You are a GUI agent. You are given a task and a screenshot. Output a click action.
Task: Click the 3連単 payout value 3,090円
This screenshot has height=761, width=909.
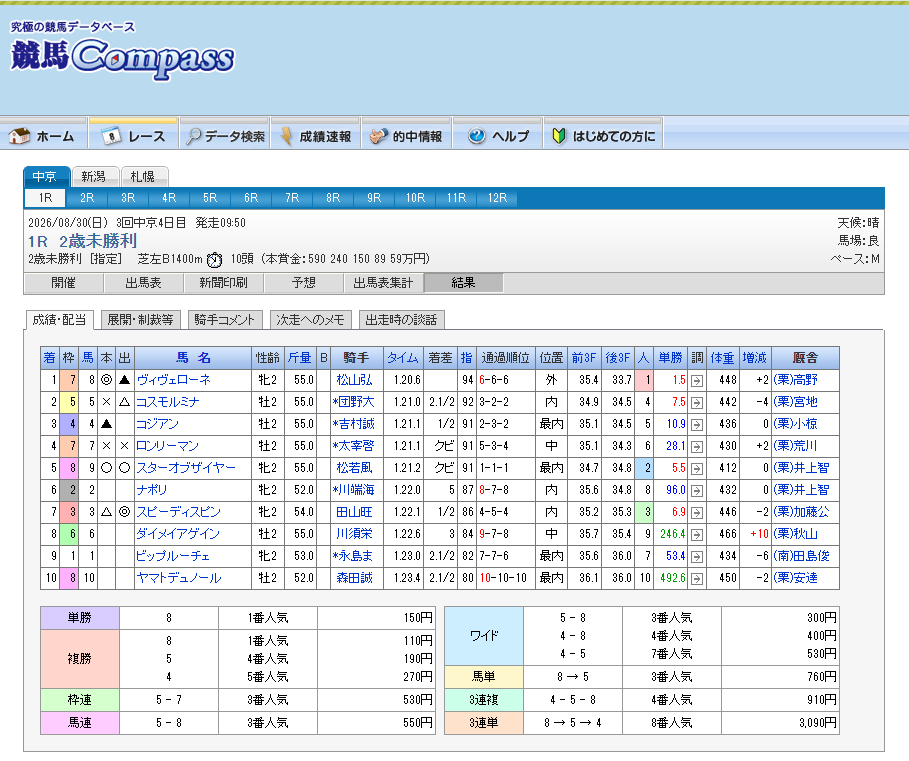click(x=817, y=723)
